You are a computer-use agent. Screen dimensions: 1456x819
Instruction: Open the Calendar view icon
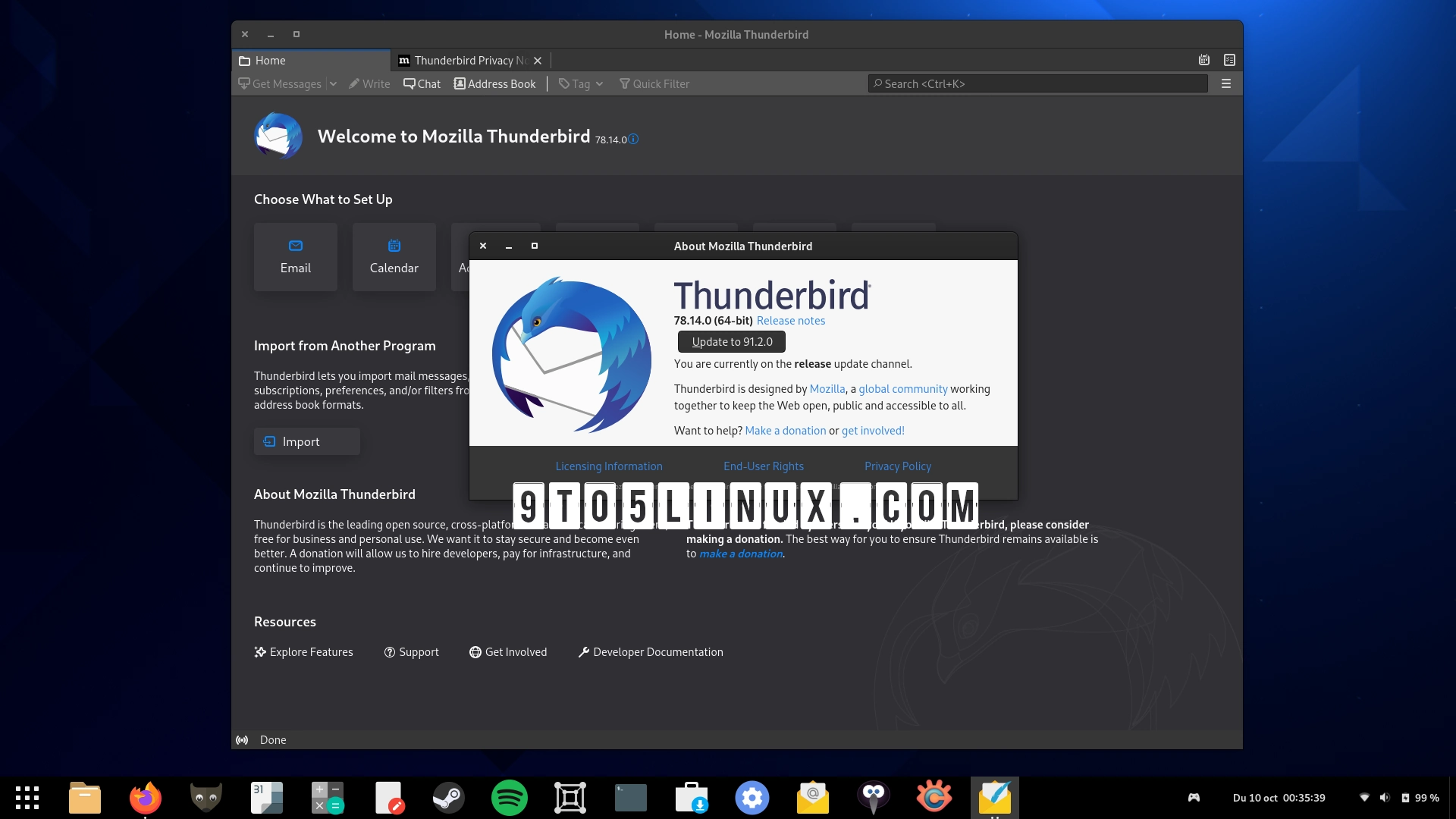click(x=1203, y=60)
